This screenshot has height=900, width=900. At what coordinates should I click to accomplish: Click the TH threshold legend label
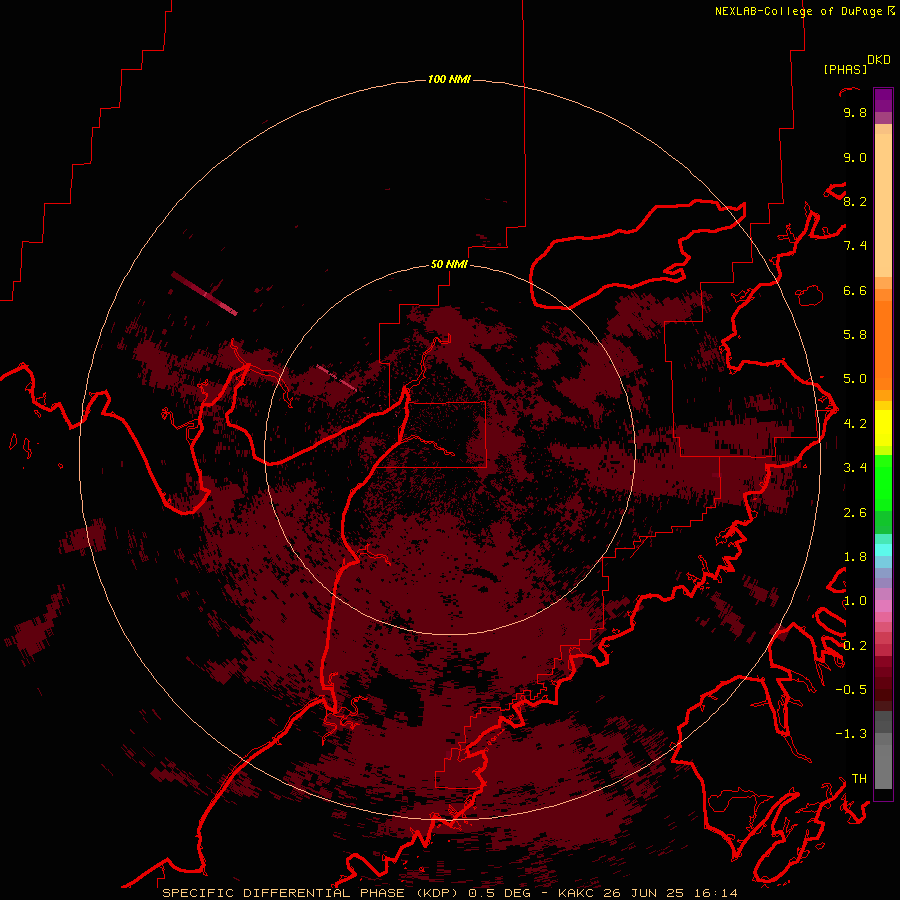click(x=859, y=779)
